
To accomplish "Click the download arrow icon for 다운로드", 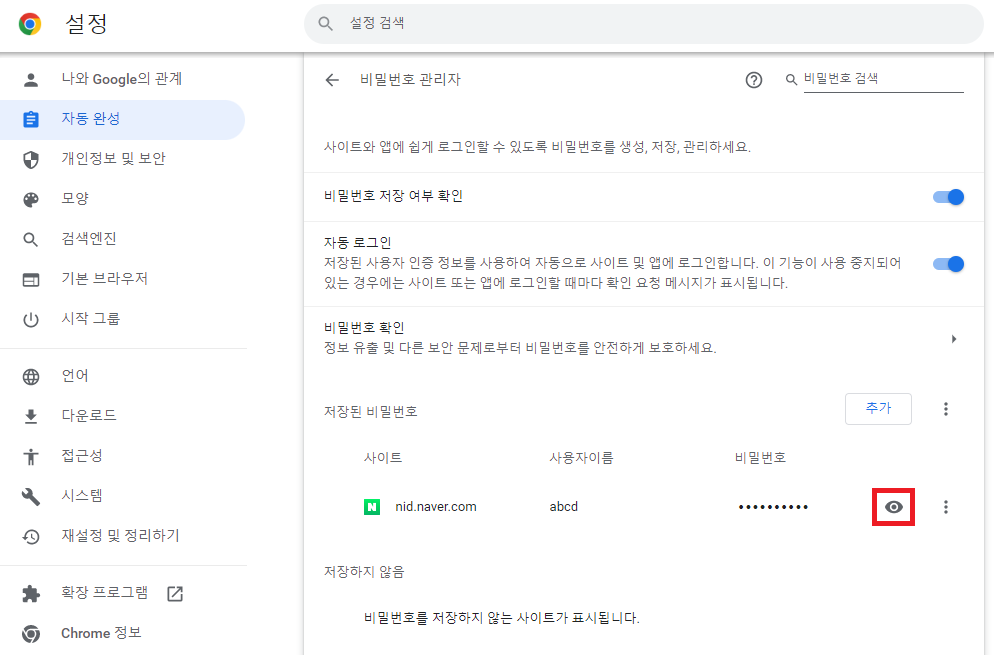I will coord(30,417).
